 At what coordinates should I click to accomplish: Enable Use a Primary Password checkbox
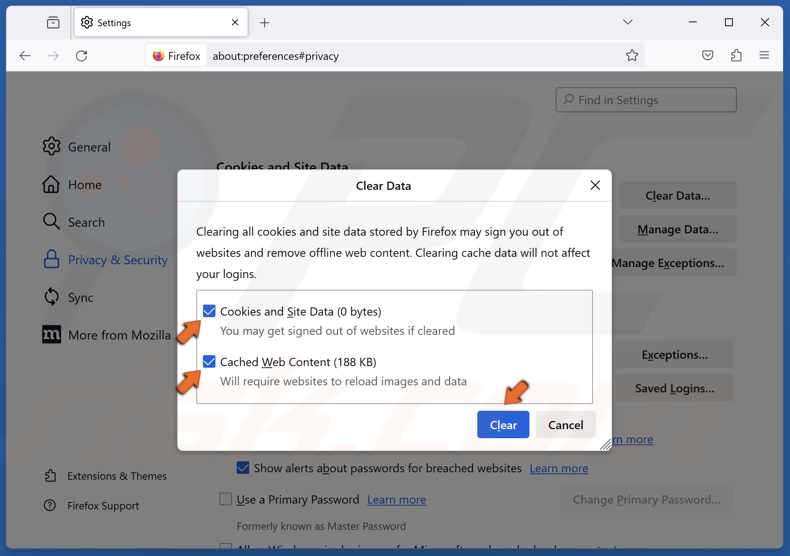pos(226,499)
